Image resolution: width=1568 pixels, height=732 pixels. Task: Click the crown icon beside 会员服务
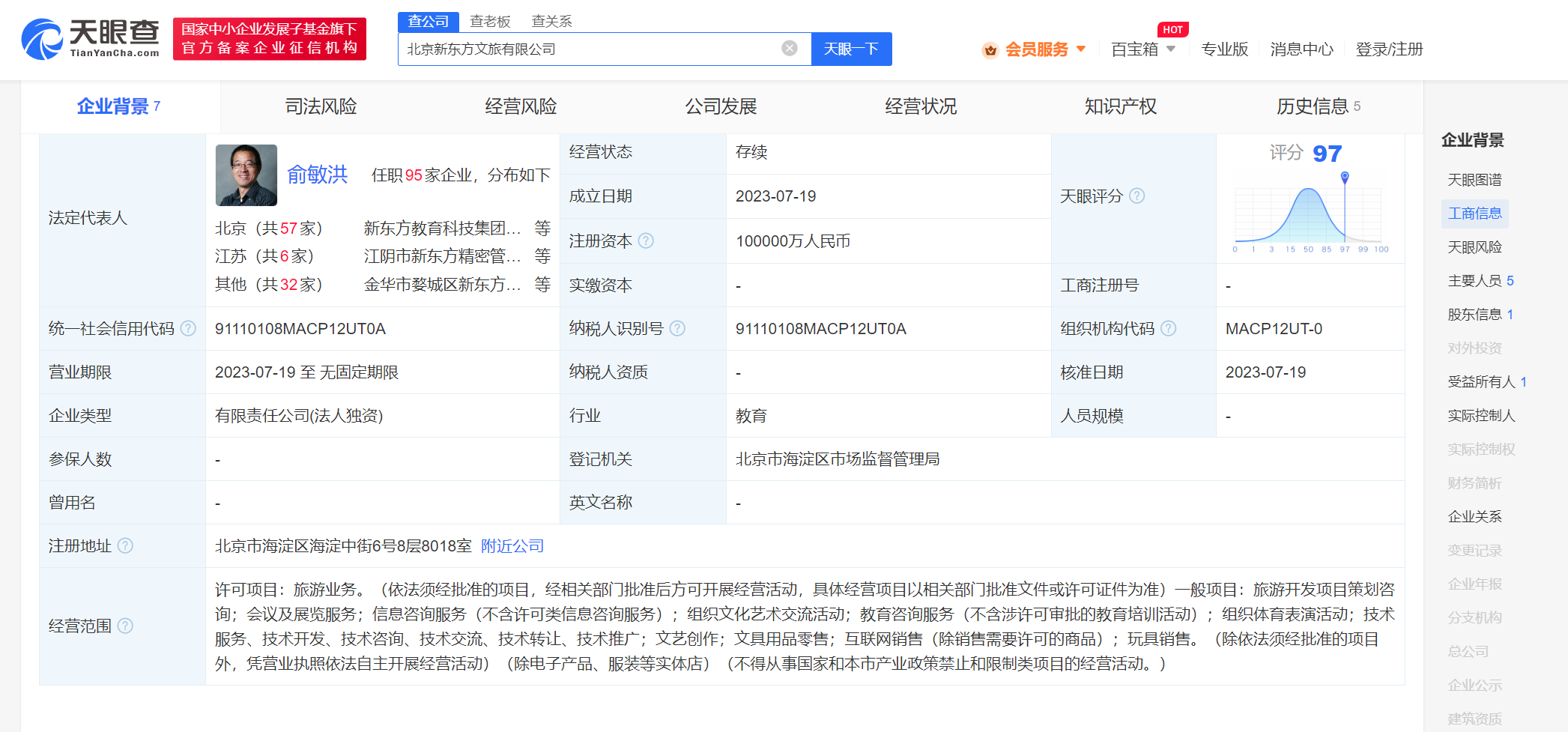coord(990,50)
